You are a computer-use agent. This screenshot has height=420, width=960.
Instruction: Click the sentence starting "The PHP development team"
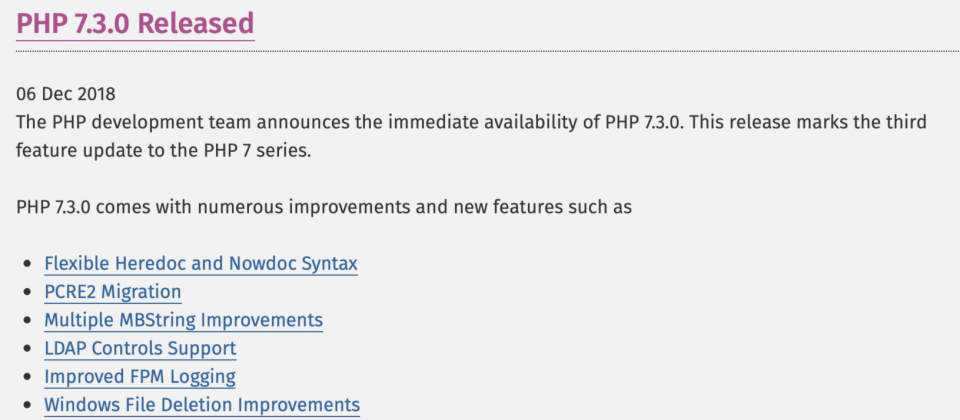pyautogui.click(x=471, y=122)
